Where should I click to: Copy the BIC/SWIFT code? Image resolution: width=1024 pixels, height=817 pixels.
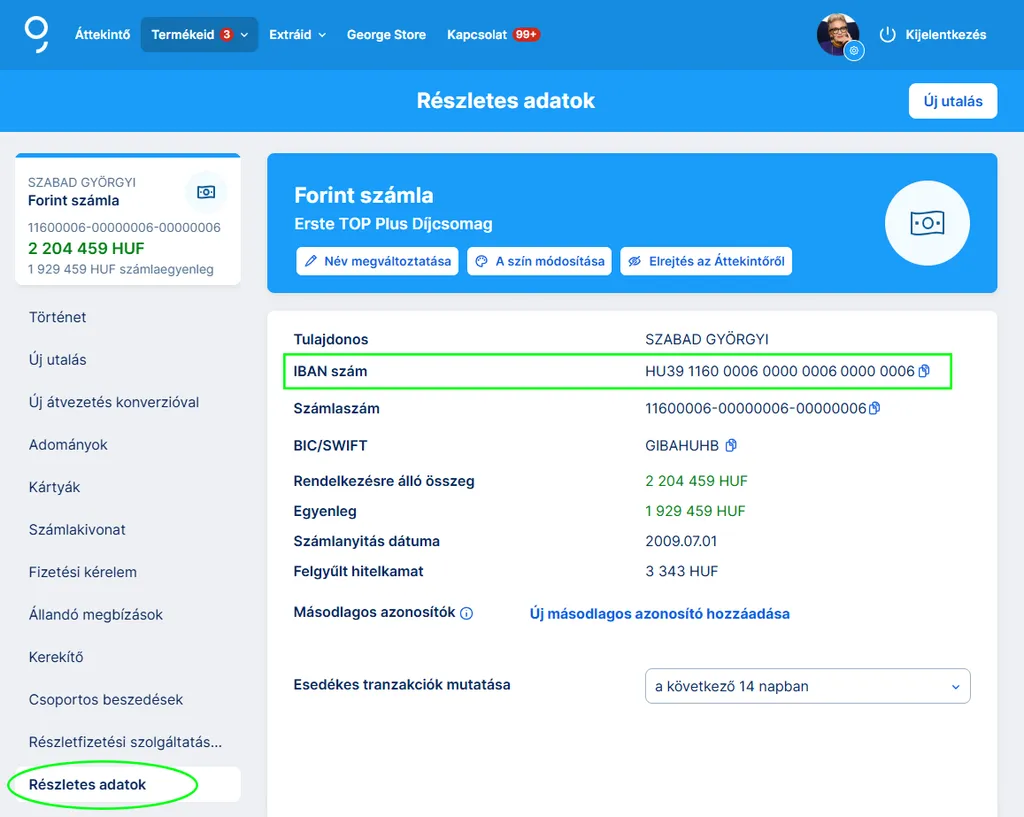(731, 445)
